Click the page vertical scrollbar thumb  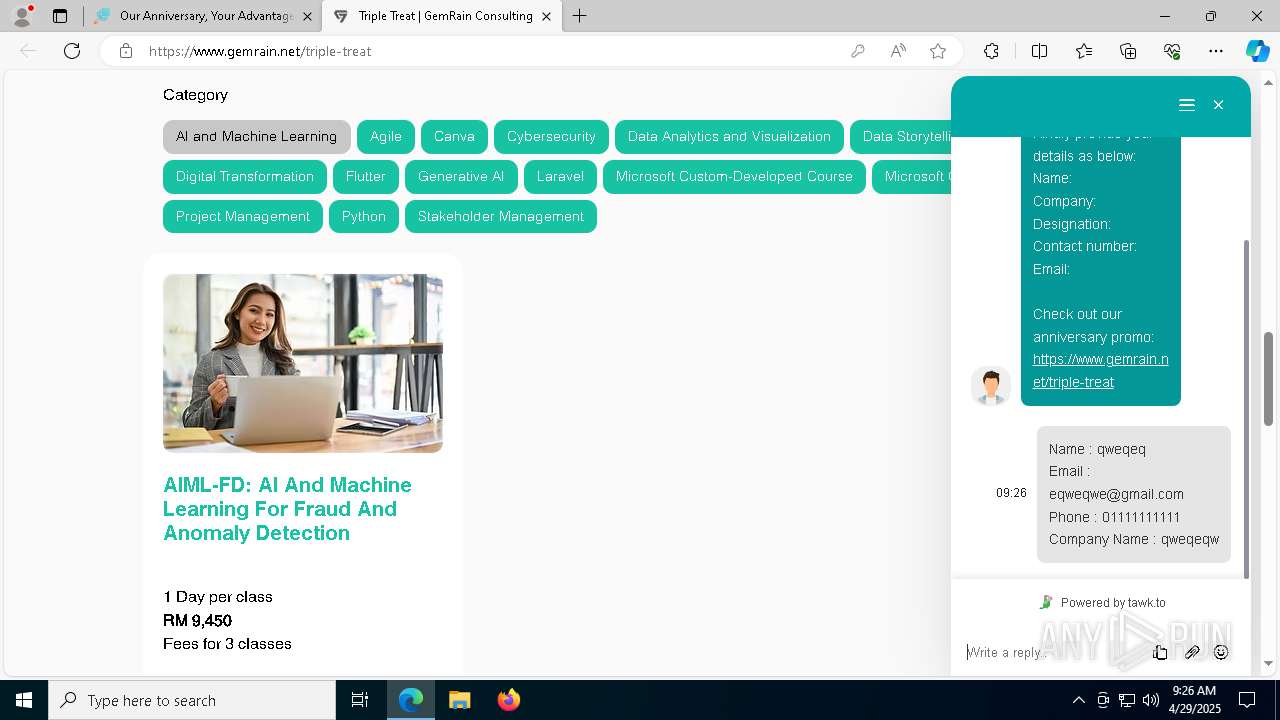(x=1269, y=379)
